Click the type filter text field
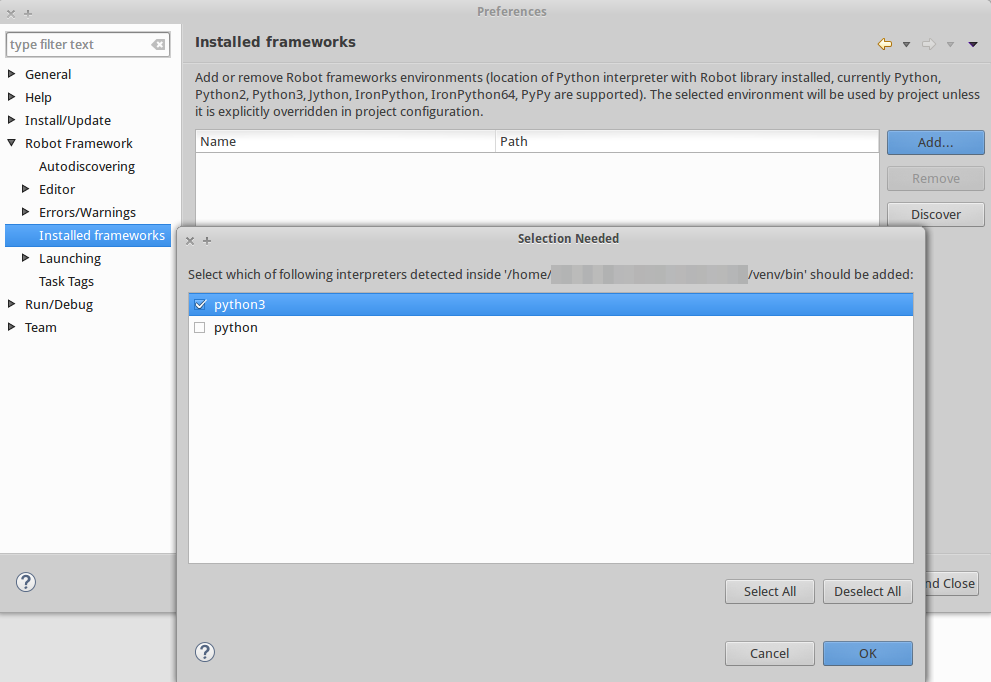The image size is (991, 682). [x=80, y=45]
